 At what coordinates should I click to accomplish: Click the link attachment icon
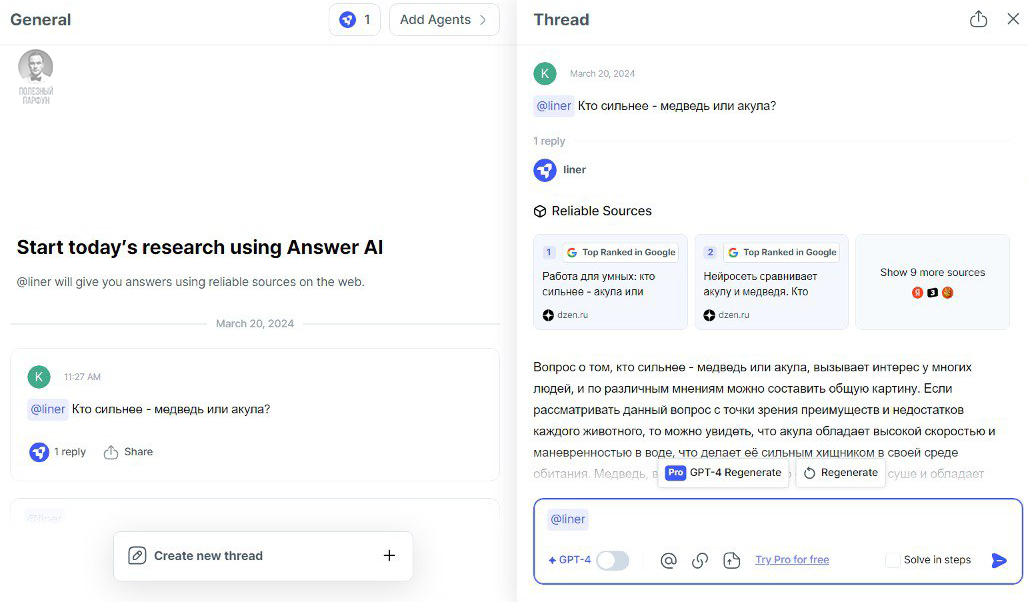(x=700, y=560)
